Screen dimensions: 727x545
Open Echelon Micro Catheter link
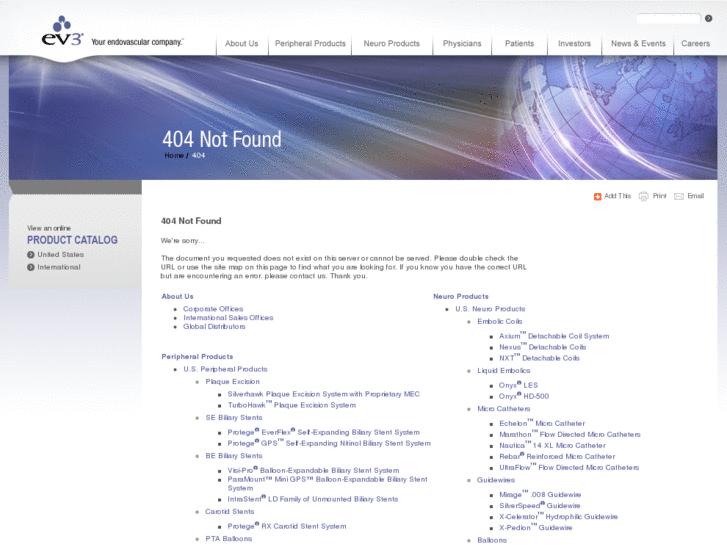pos(542,423)
